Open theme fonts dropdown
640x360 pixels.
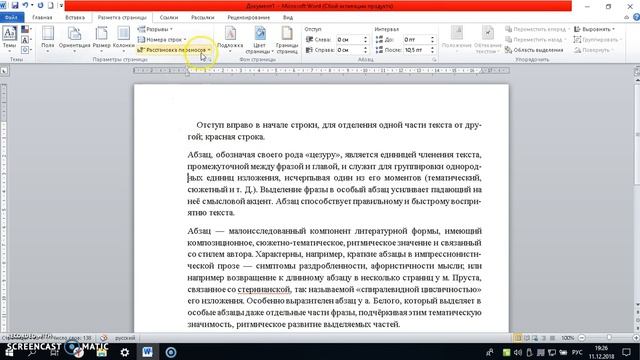(26, 40)
